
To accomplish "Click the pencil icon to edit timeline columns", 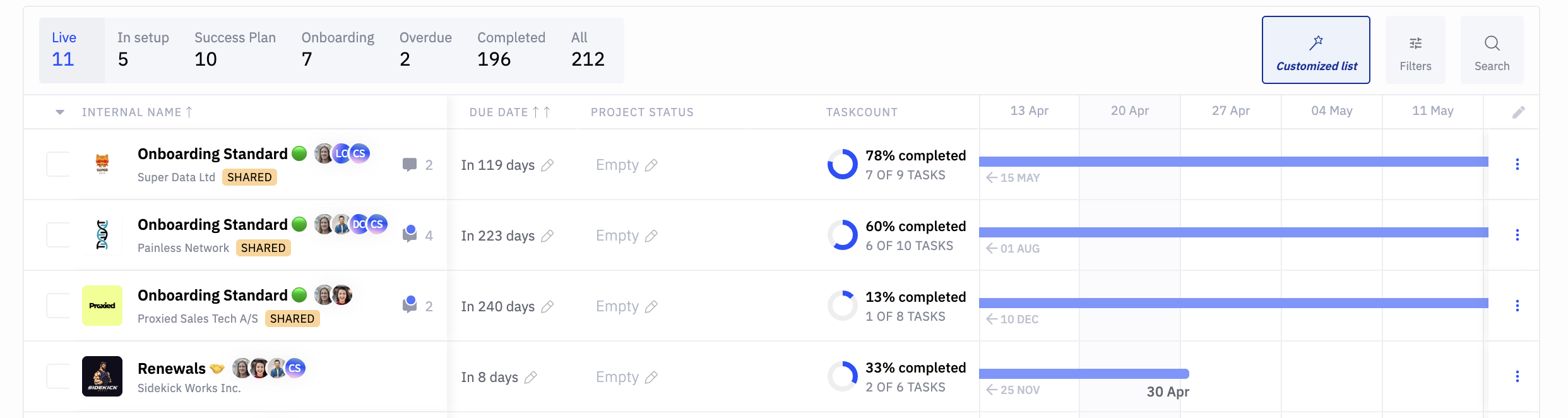I will point(1518,112).
